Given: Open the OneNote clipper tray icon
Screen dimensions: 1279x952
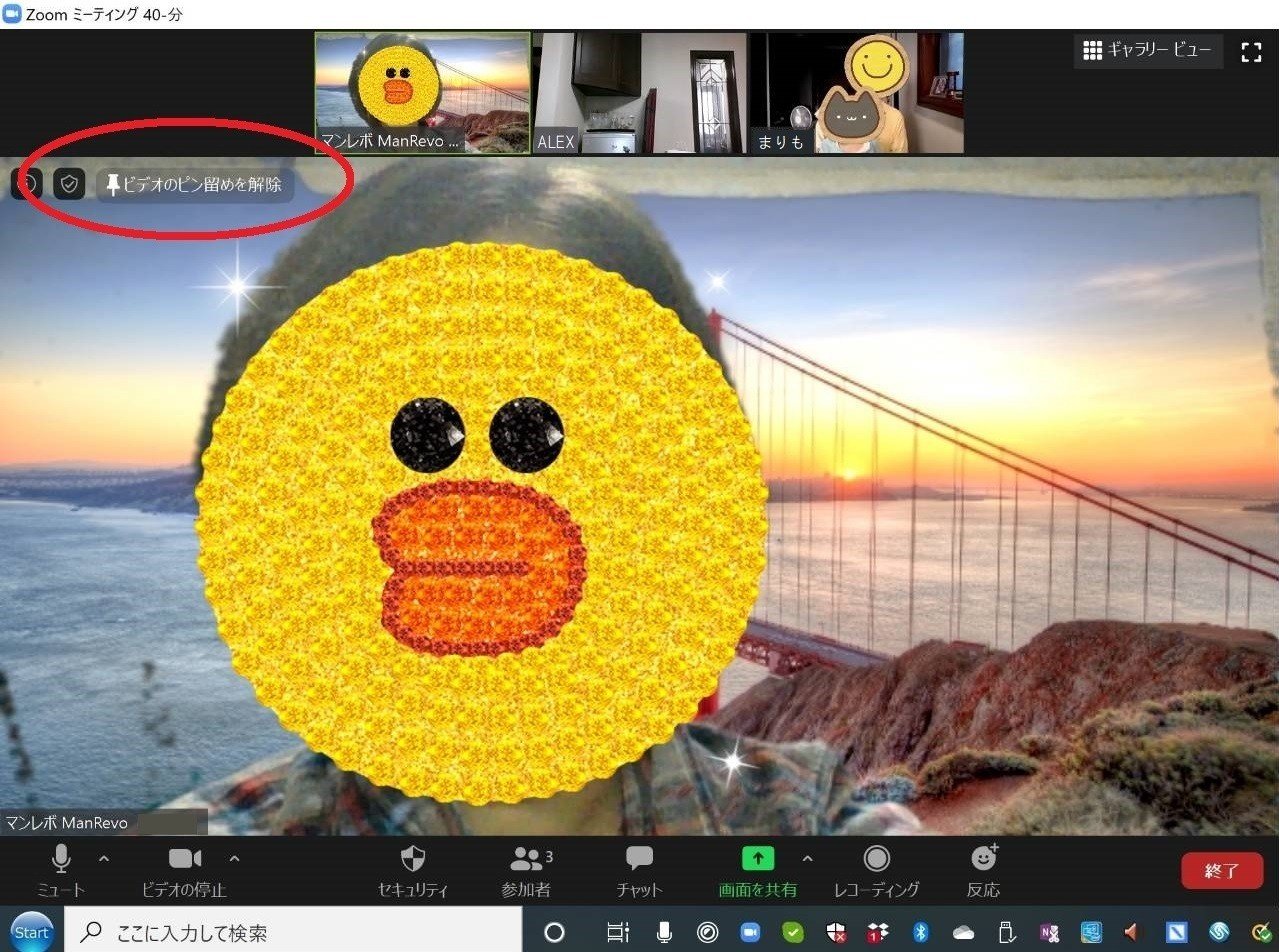Looking at the screenshot, I should pyautogui.click(x=1049, y=932).
